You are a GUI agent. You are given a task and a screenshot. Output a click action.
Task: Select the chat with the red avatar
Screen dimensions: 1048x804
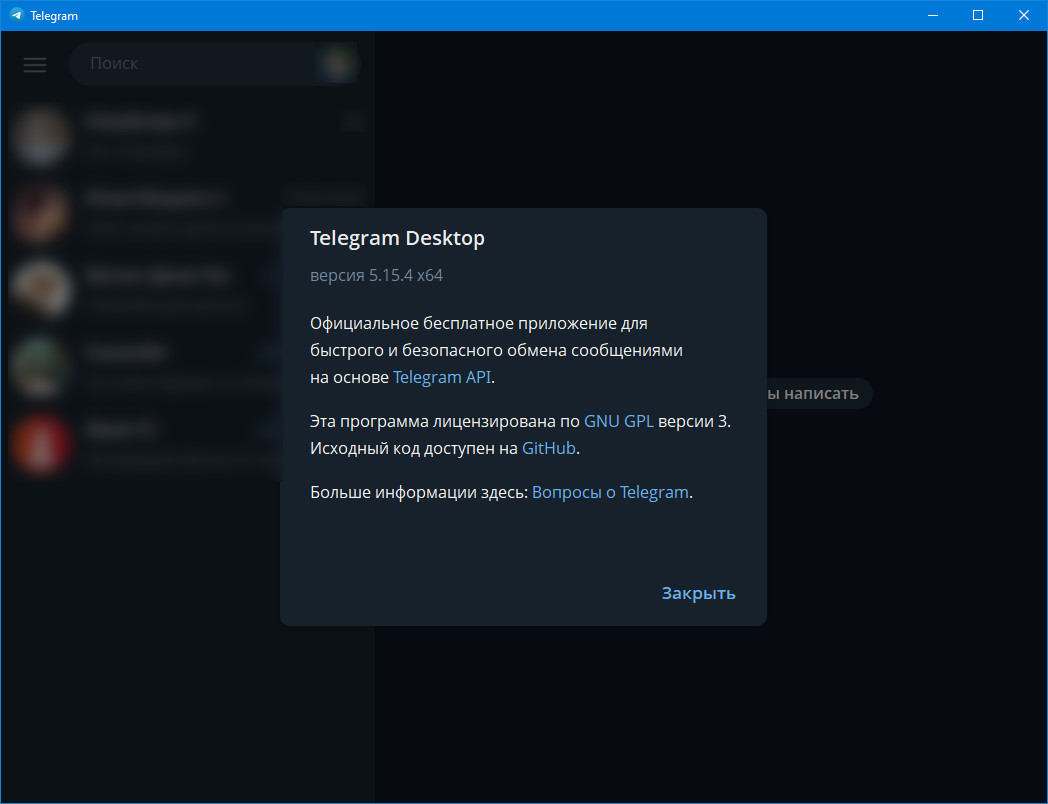tap(40, 444)
